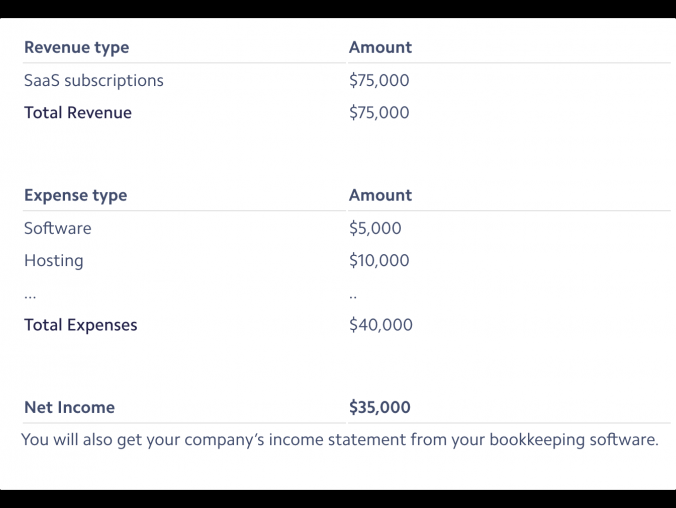Click the Amount header in expenses table
This screenshot has height=508, width=676.
click(380, 195)
